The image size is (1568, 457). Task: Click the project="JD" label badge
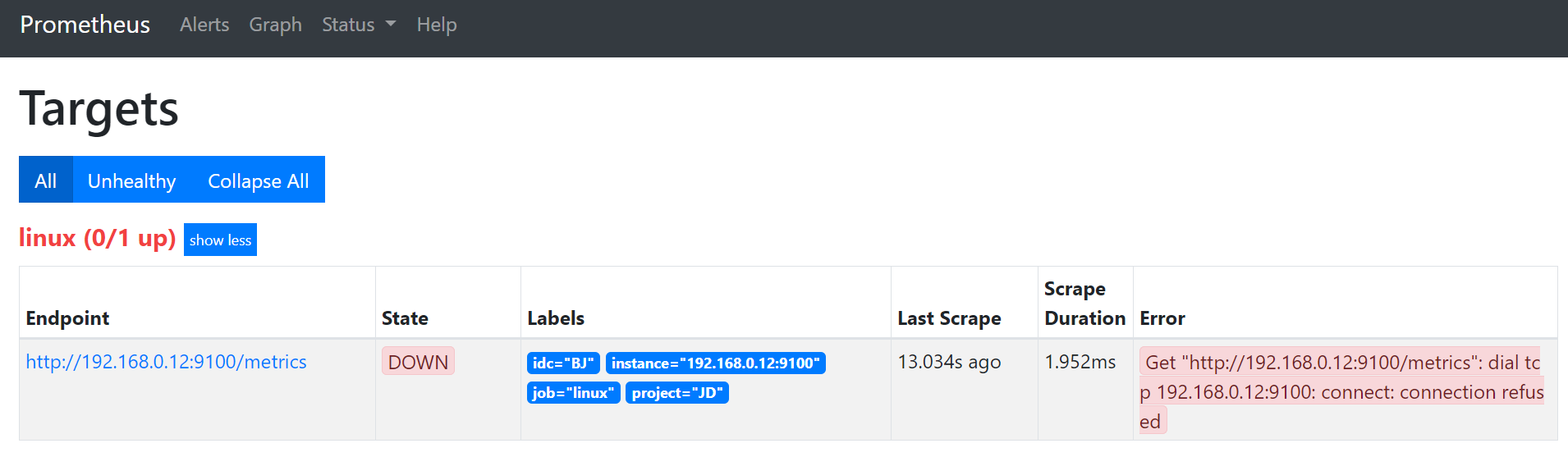click(x=677, y=393)
